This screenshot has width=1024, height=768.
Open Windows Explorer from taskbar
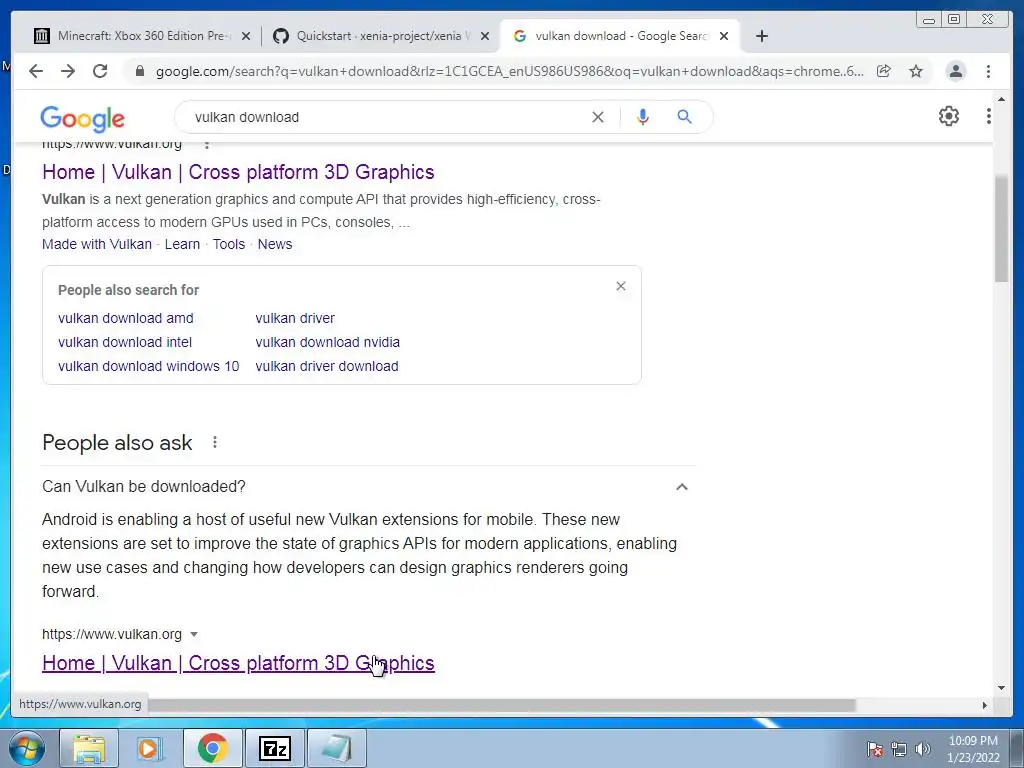(x=89, y=748)
